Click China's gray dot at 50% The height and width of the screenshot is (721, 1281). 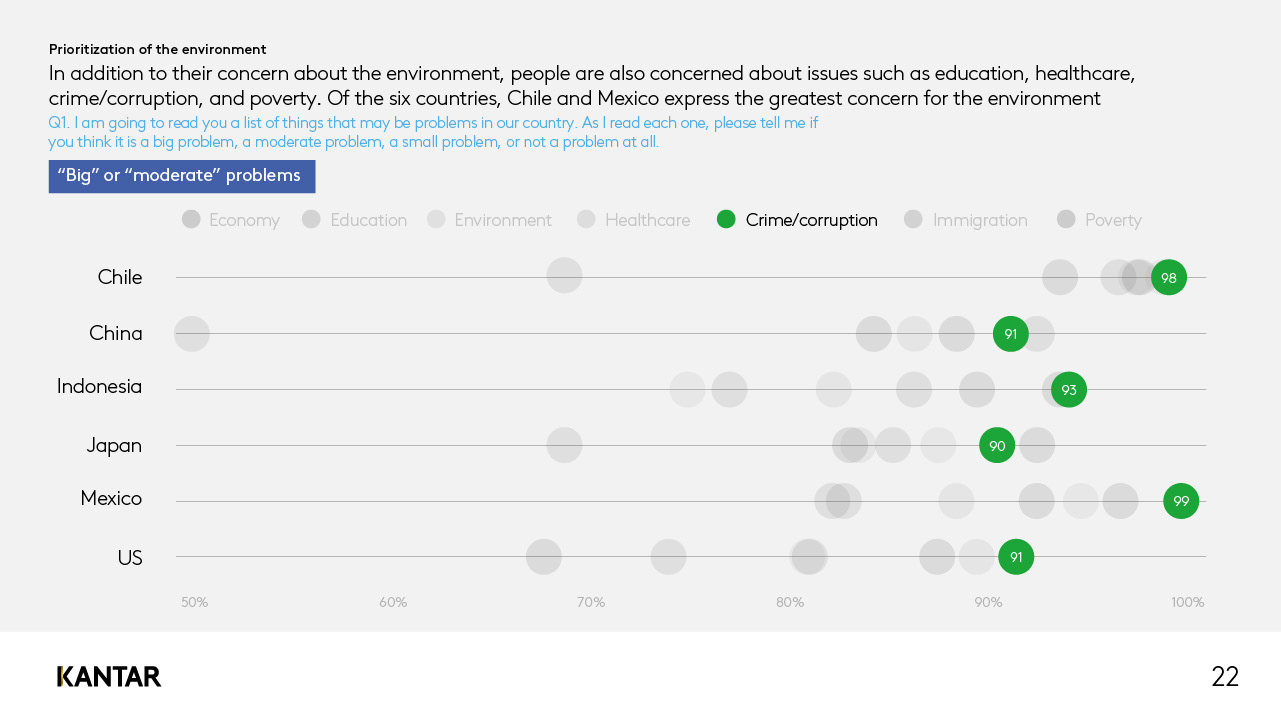coord(192,333)
